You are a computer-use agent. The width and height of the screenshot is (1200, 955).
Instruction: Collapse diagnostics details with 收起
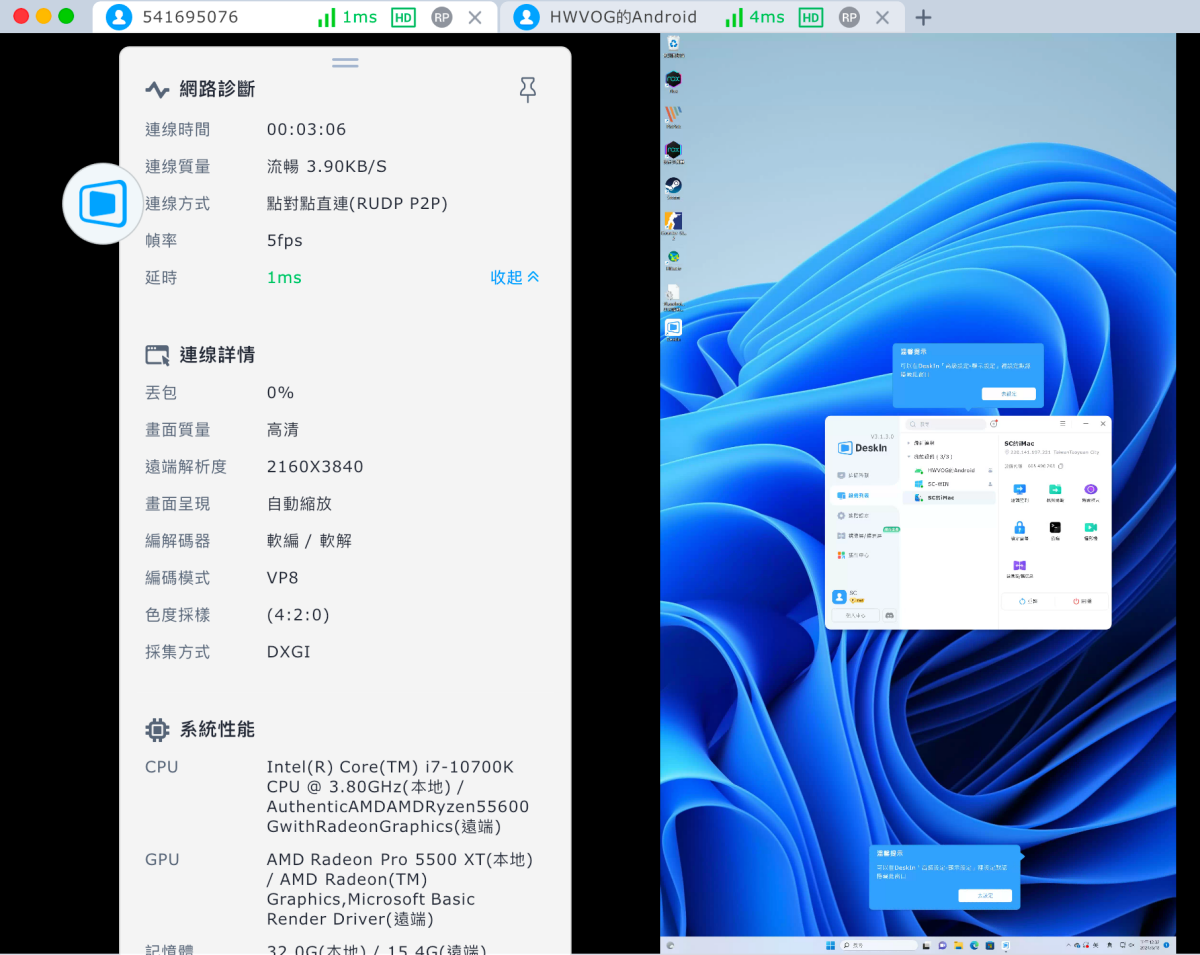(514, 278)
